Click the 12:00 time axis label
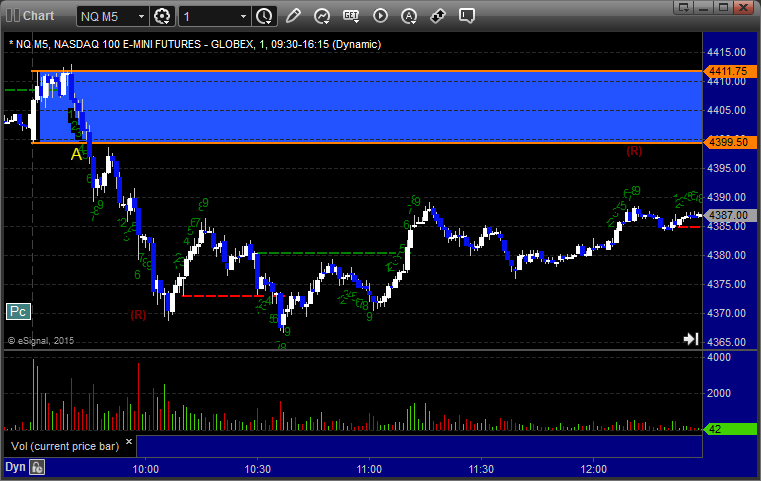The height and width of the screenshot is (481, 761). click(594, 469)
